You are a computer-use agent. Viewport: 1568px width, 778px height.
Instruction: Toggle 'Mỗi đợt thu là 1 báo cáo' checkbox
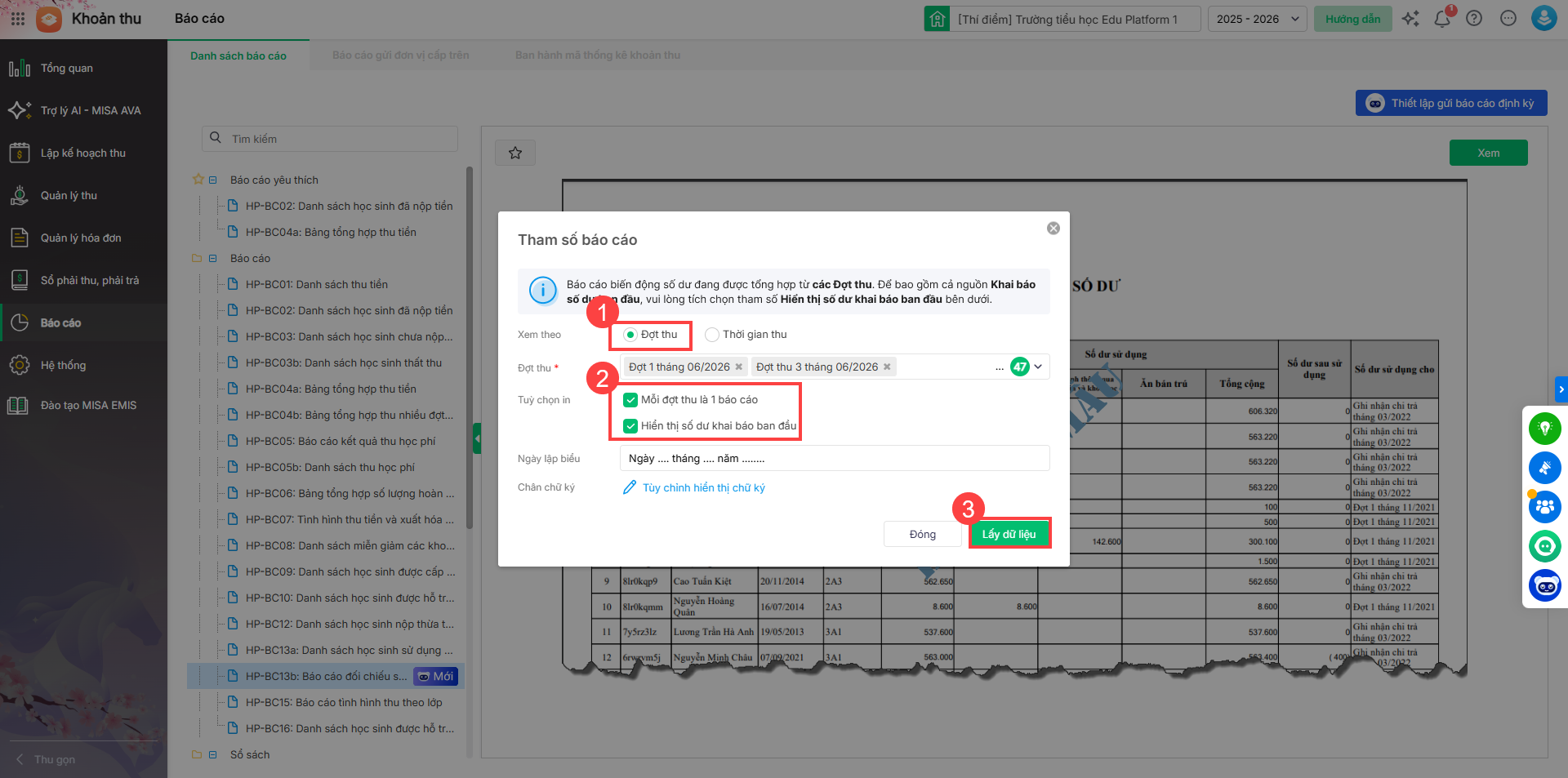(x=630, y=400)
